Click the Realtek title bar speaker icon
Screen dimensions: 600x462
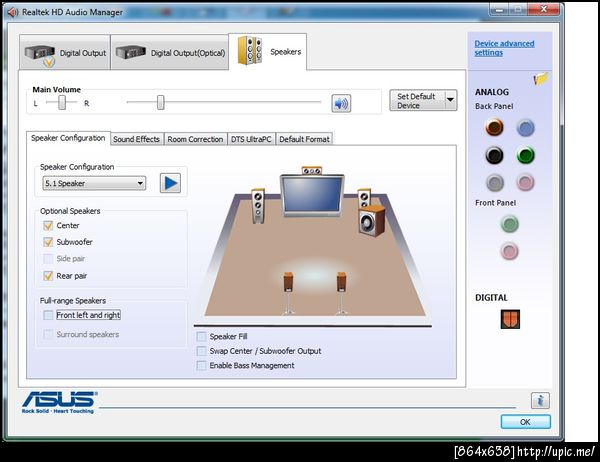pos(13,12)
